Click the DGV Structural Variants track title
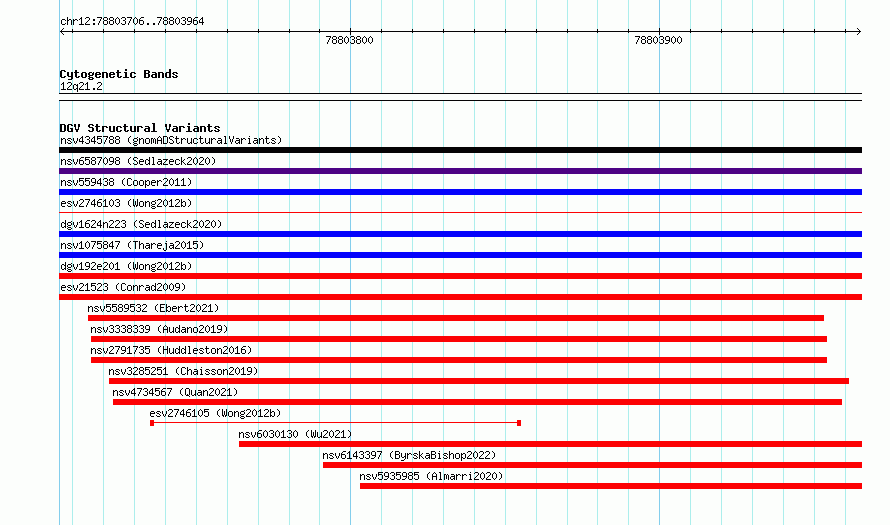The width and height of the screenshot is (890, 525). click(140, 128)
